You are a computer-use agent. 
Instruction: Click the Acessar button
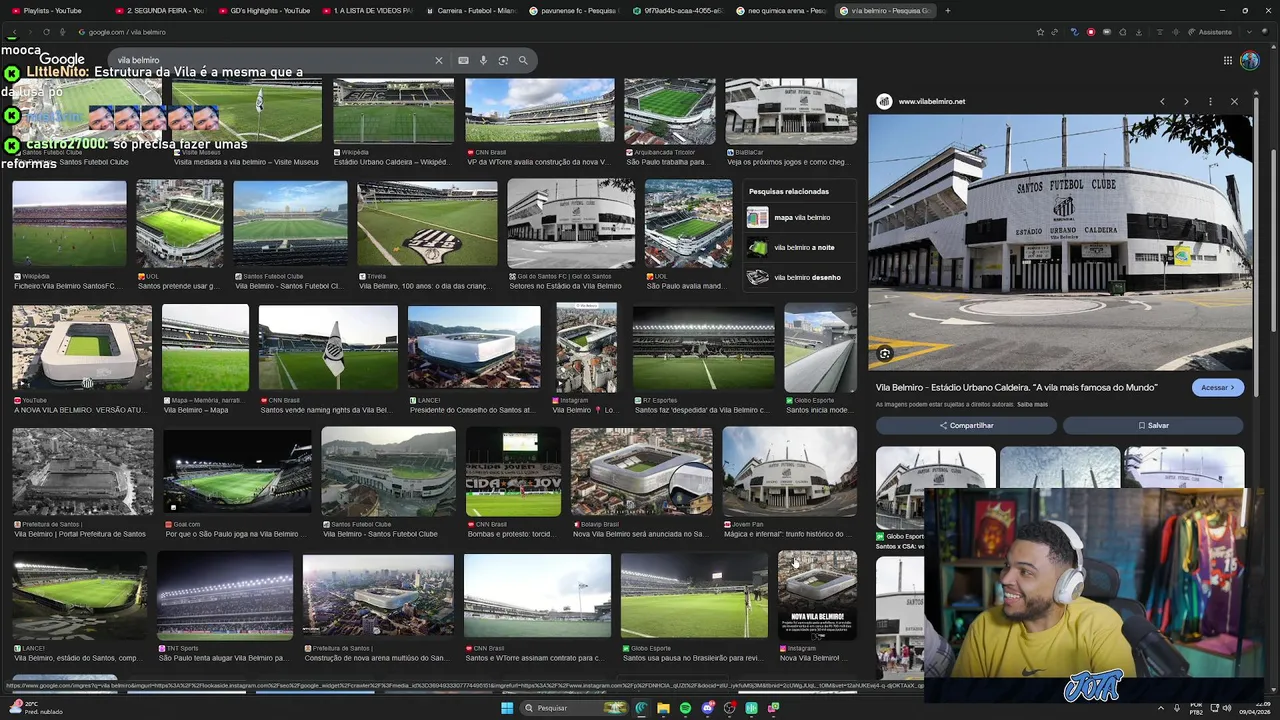tap(1218, 387)
